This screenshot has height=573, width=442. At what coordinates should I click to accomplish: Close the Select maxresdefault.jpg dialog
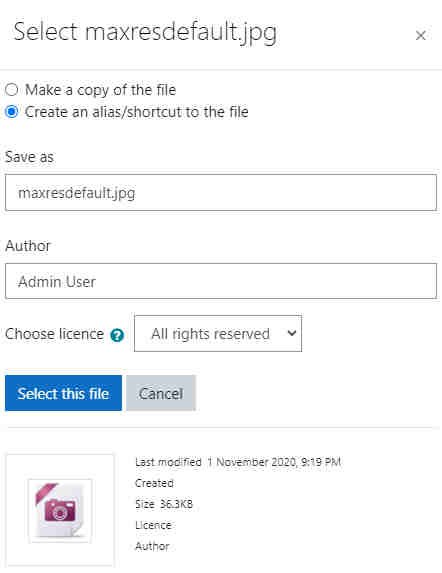pos(420,35)
